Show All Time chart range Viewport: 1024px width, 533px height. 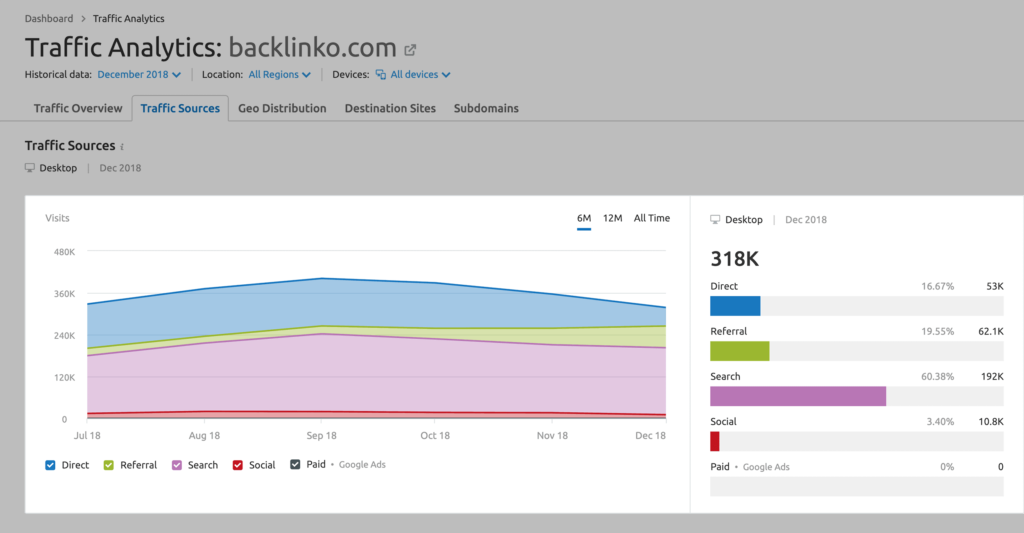click(x=652, y=218)
